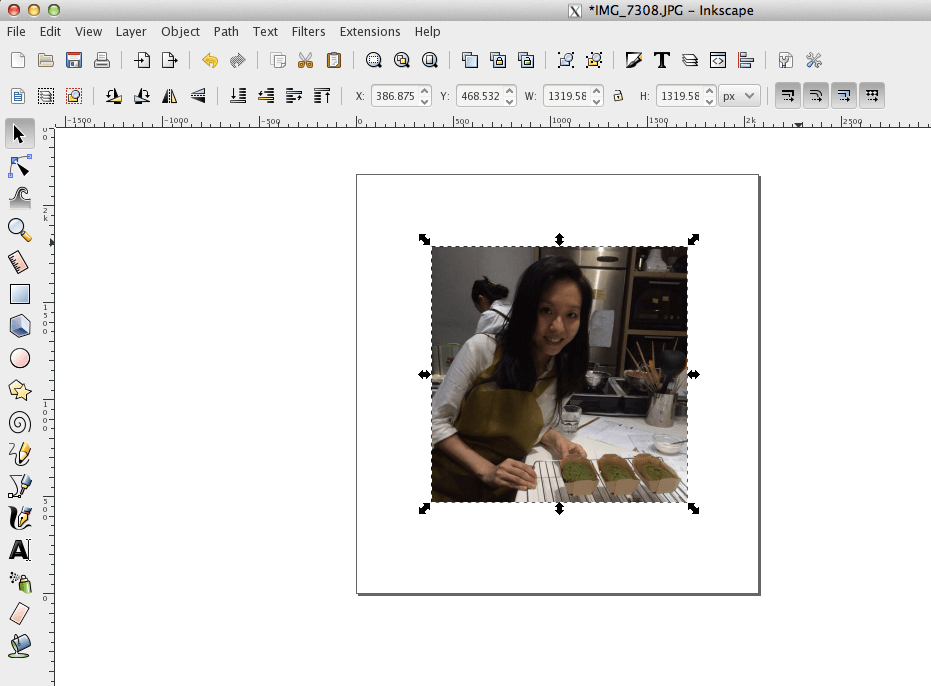Screen dimensions: 931x686
Task: Select the Zoom magnifier tool
Action: pos(20,230)
